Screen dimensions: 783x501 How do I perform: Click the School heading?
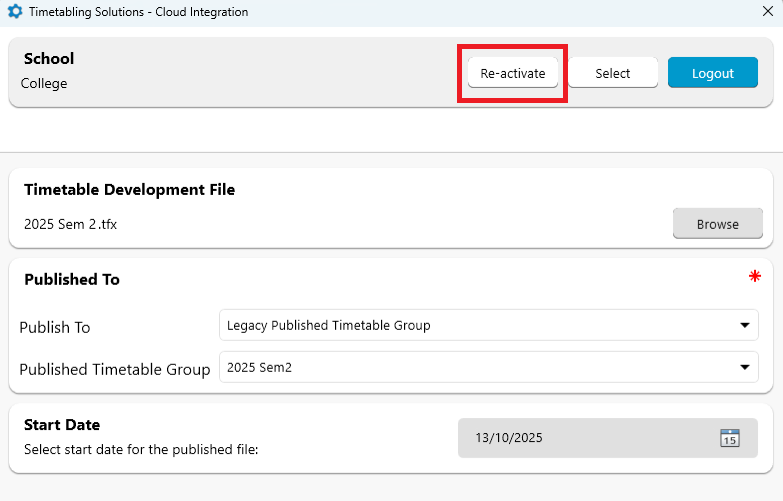(49, 59)
